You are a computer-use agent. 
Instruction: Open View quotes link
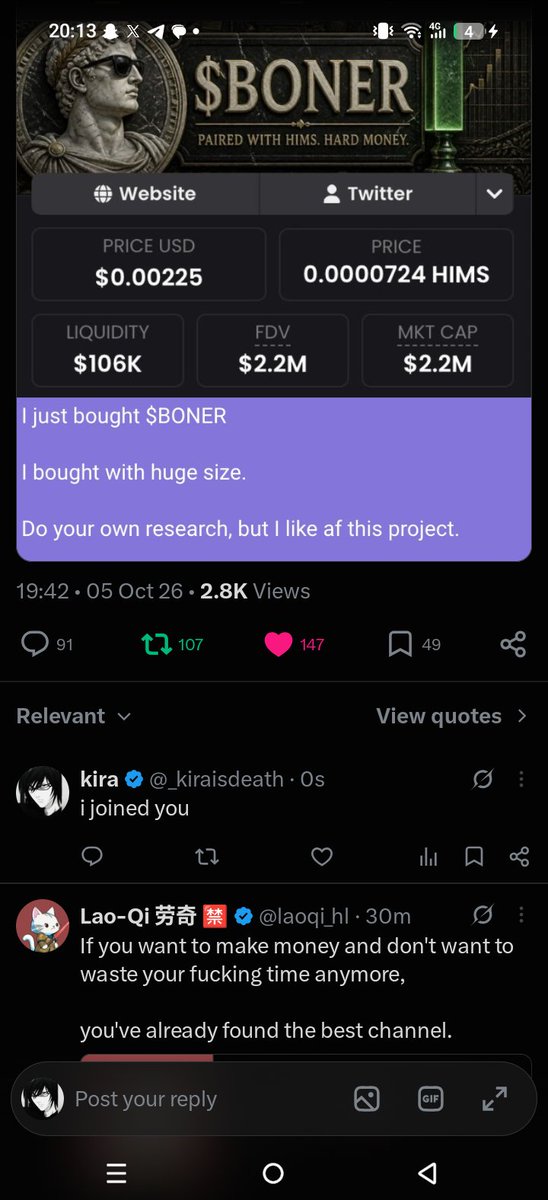click(452, 716)
